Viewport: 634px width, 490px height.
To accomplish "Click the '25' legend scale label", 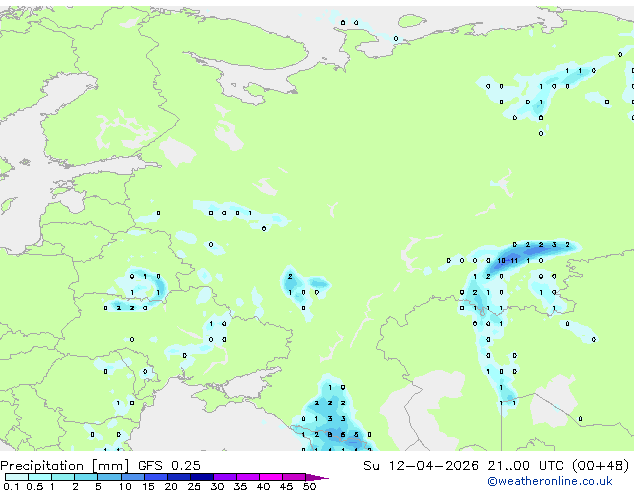I will [194, 486].
